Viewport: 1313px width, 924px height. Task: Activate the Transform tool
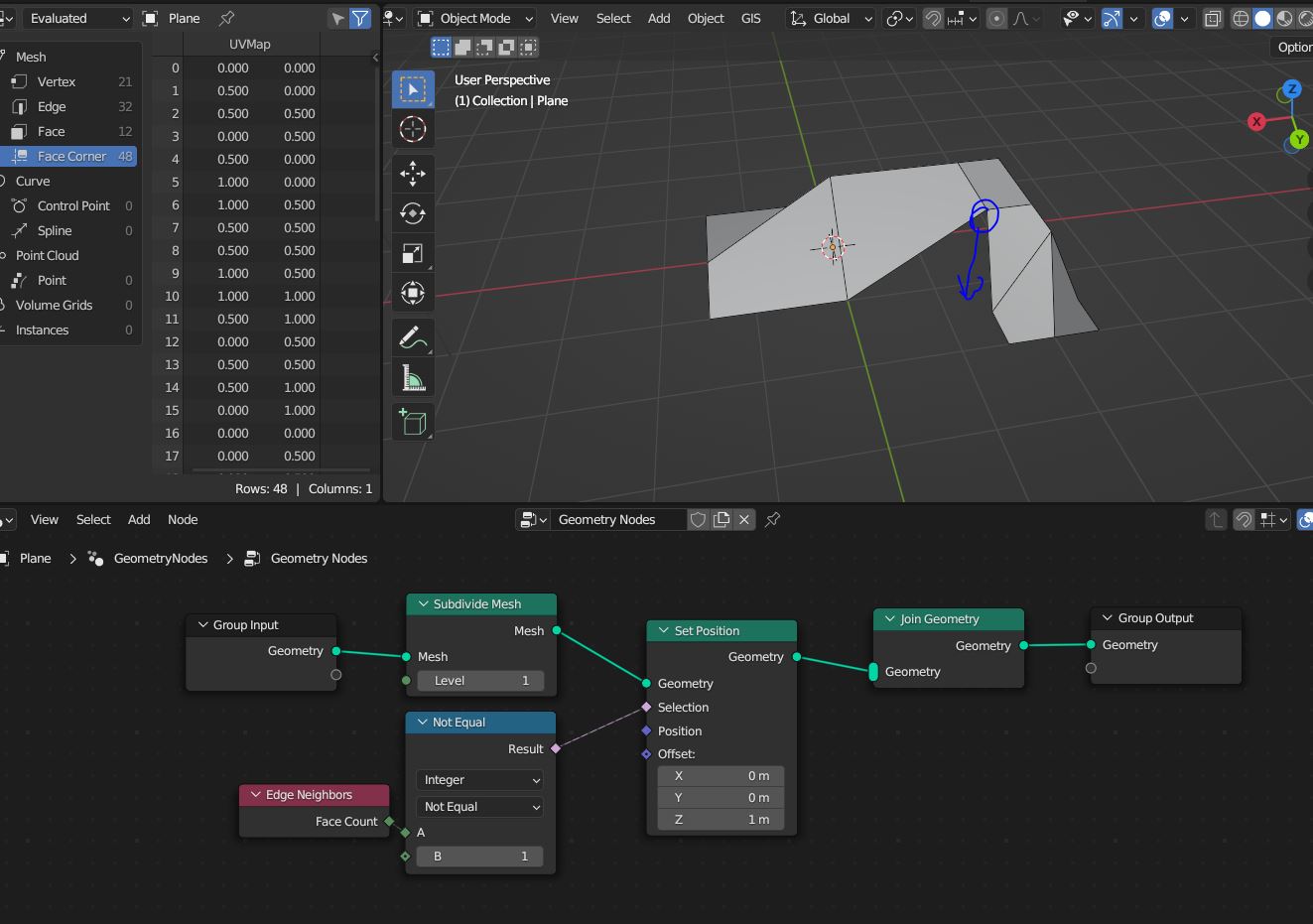click(x=413, y=293)
